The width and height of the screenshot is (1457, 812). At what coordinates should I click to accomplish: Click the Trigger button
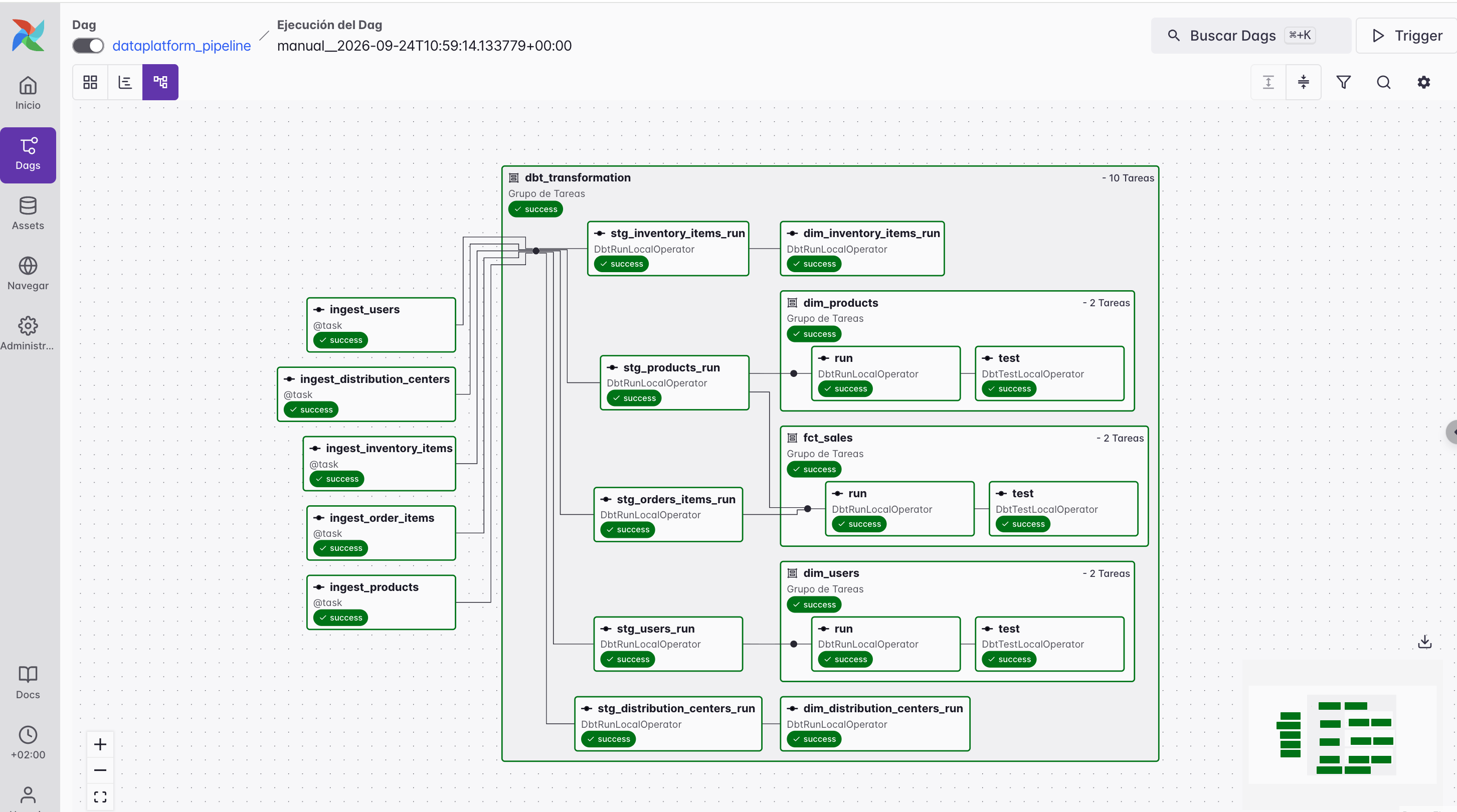1407,36
